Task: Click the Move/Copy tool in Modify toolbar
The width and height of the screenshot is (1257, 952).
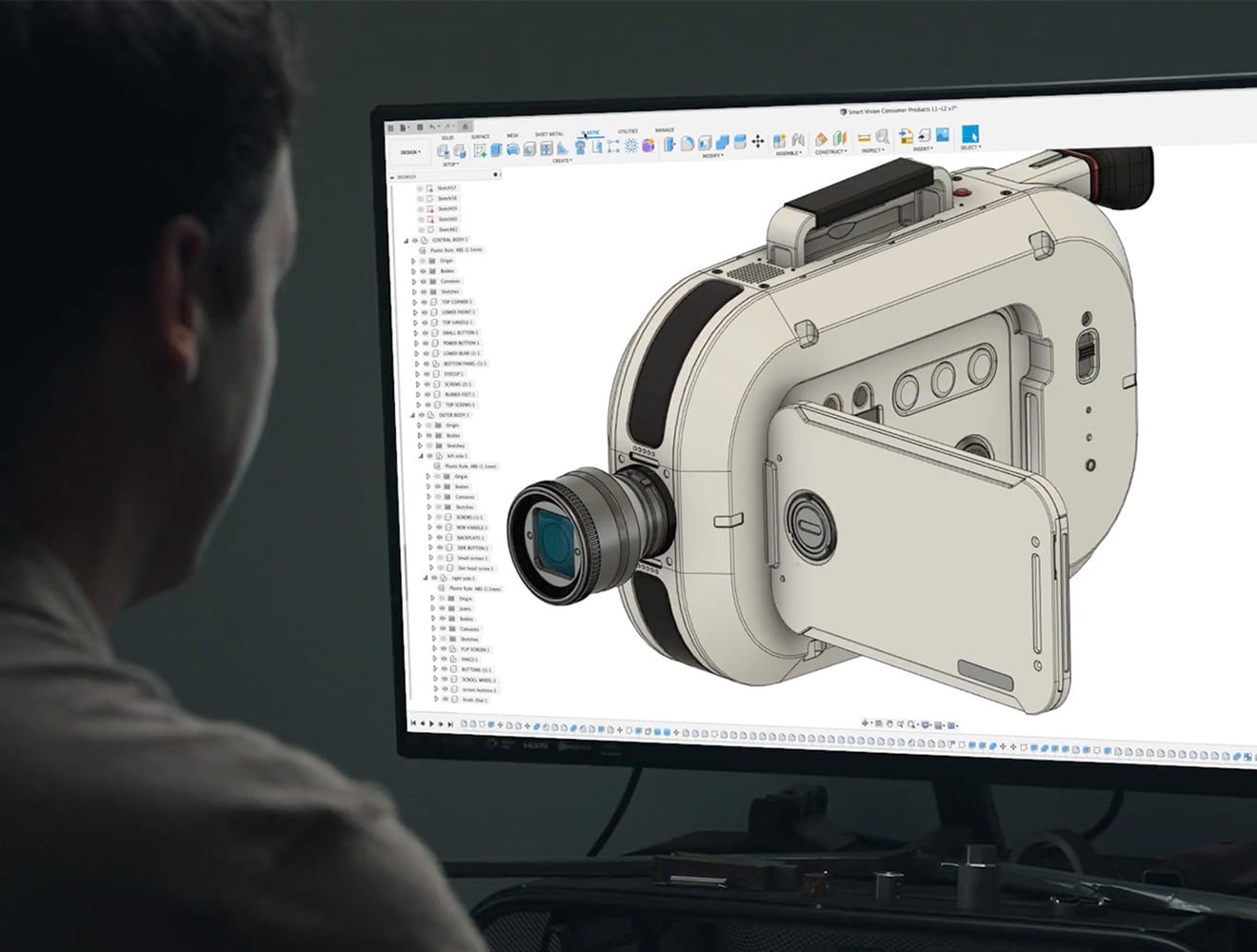Action: coord(758,142)
